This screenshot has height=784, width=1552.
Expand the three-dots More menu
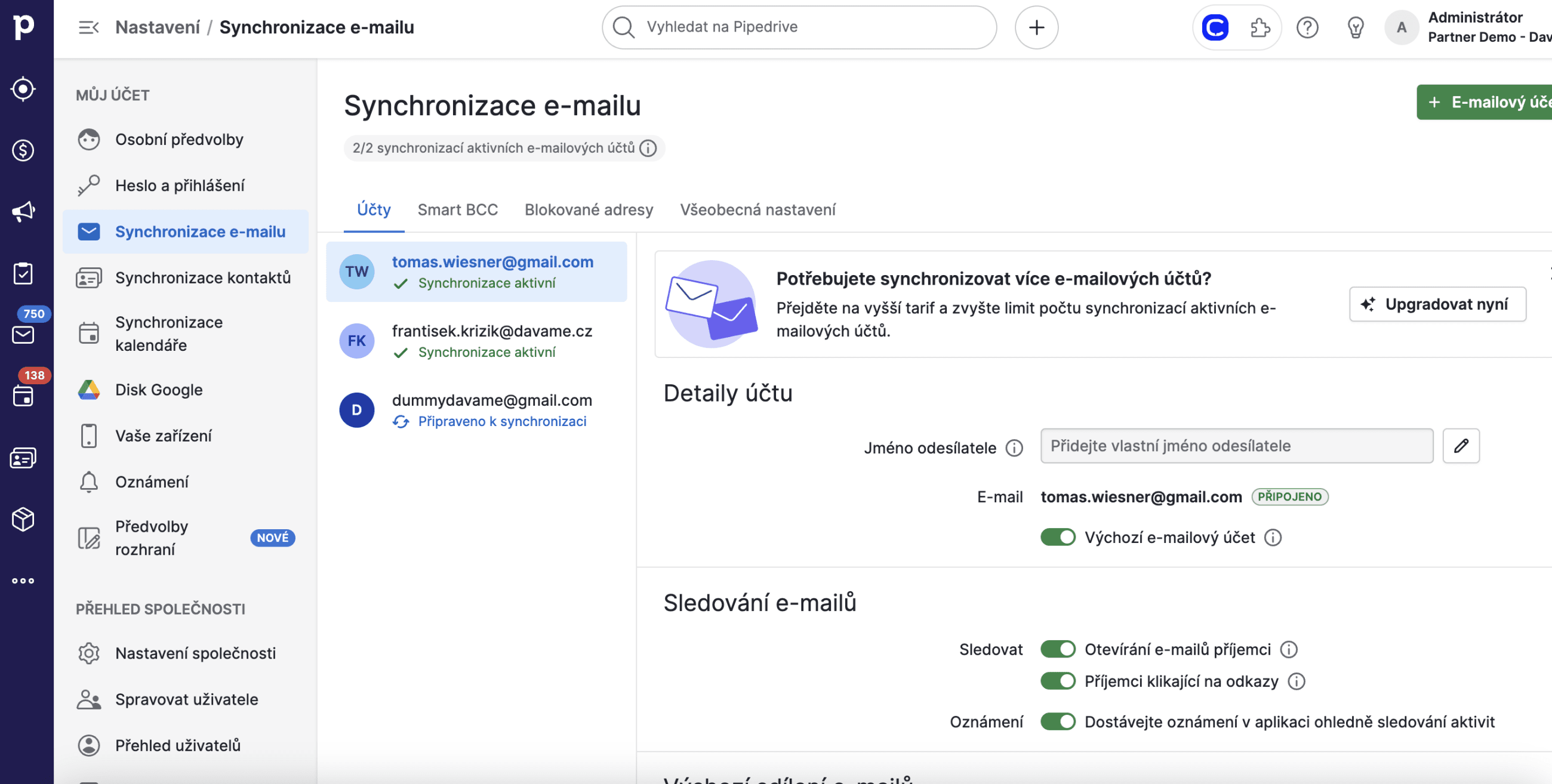coord(23,581)
